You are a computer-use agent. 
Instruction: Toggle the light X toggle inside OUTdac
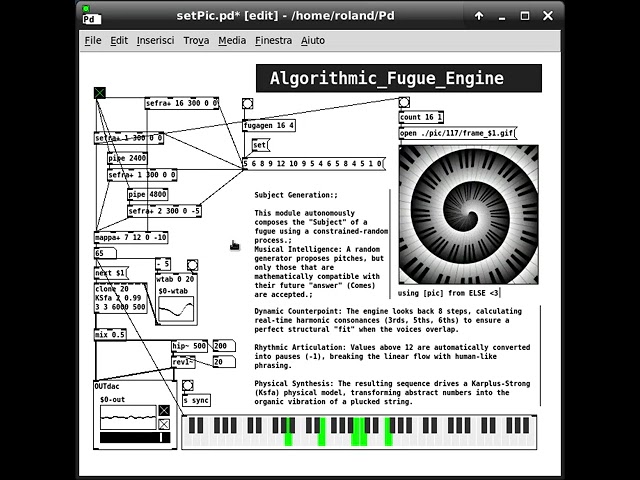pos(164,424)
